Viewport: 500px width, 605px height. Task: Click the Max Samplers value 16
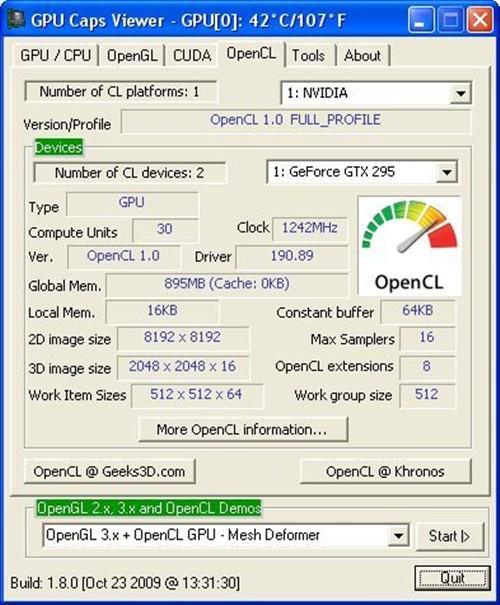coord(427,339)
